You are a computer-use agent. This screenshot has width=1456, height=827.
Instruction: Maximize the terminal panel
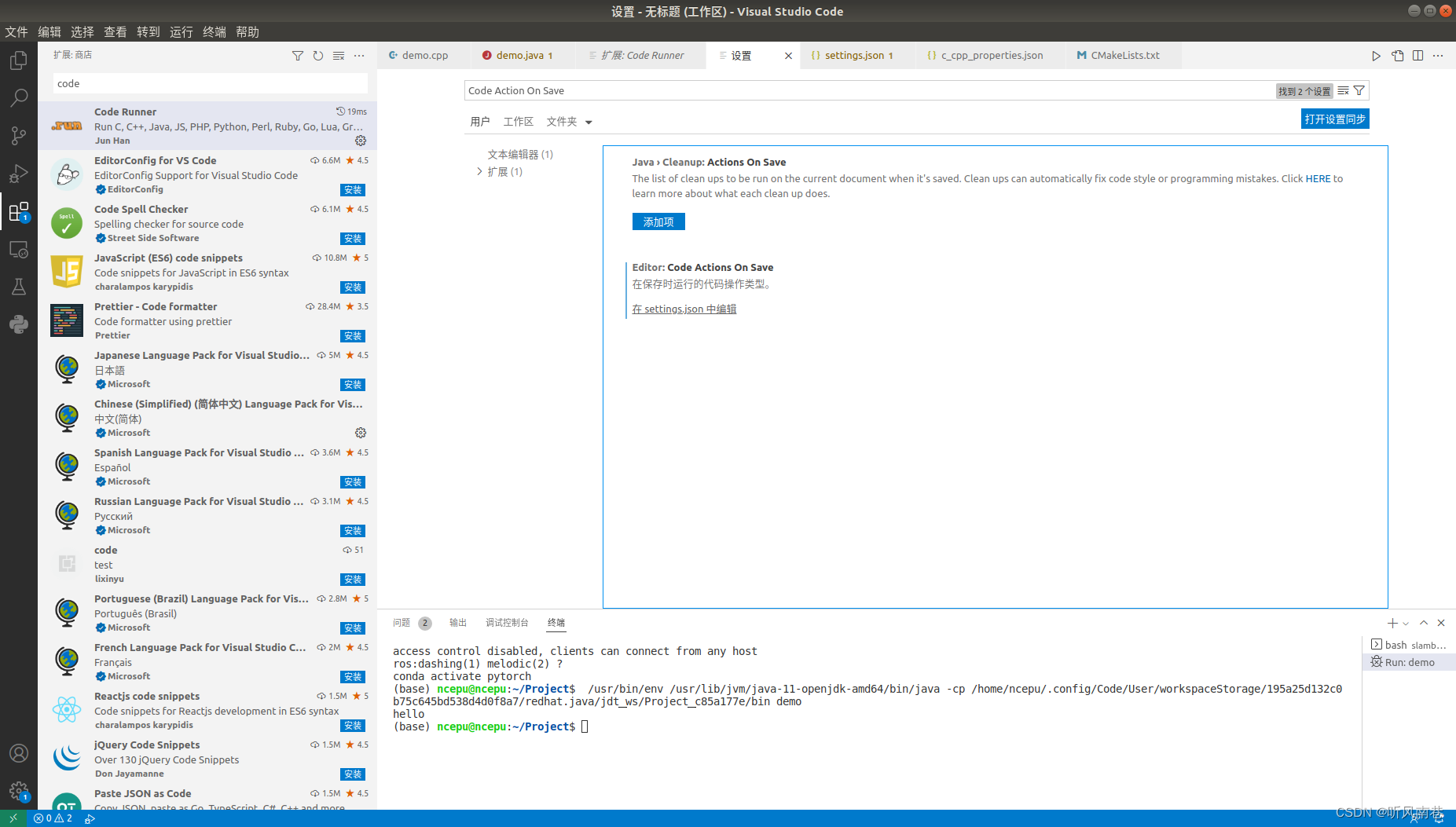1424,623
